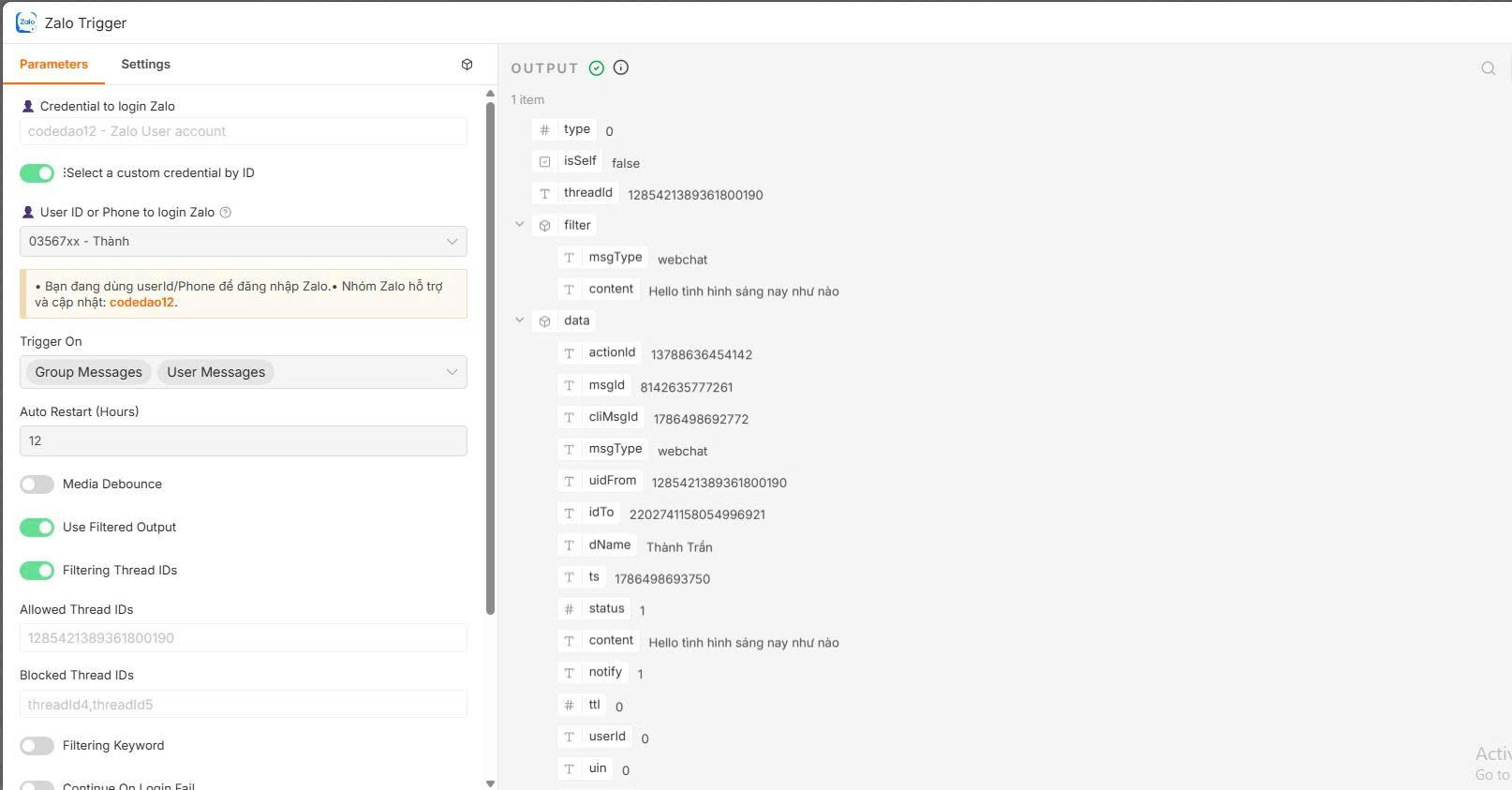Click the Group Messages tag in Trigger On
The image size is (1512, 790).
tap(89, 372)
